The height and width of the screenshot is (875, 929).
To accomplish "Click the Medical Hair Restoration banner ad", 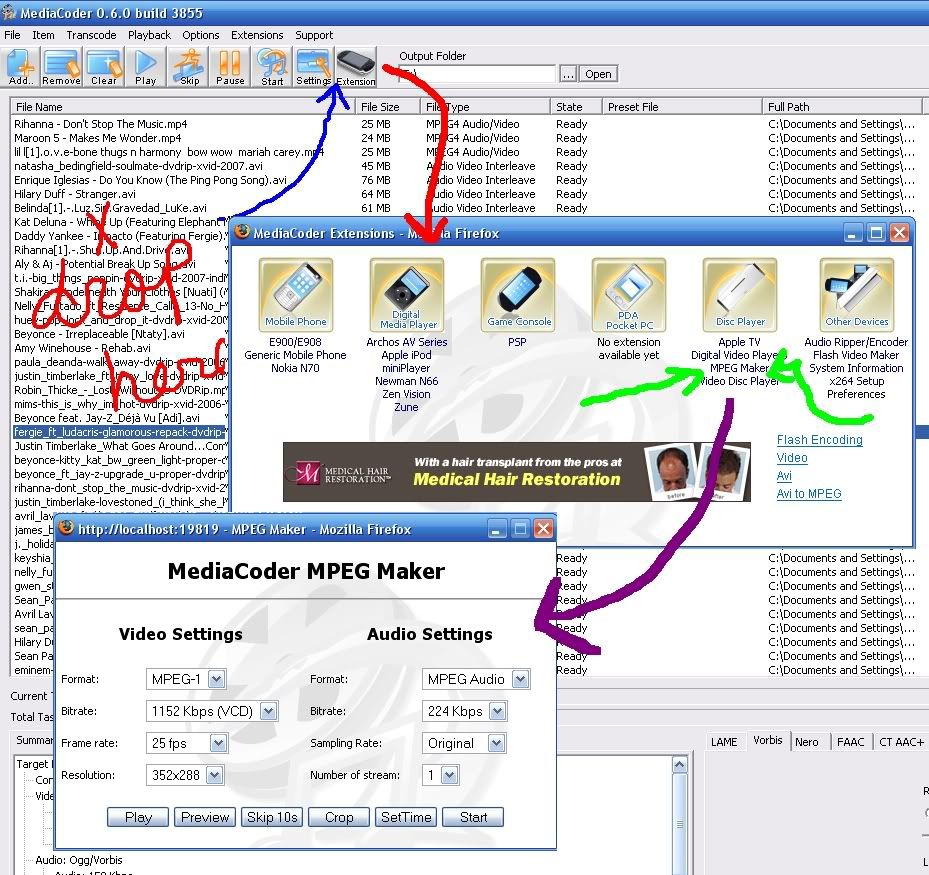I will click(x=517, y=472).
